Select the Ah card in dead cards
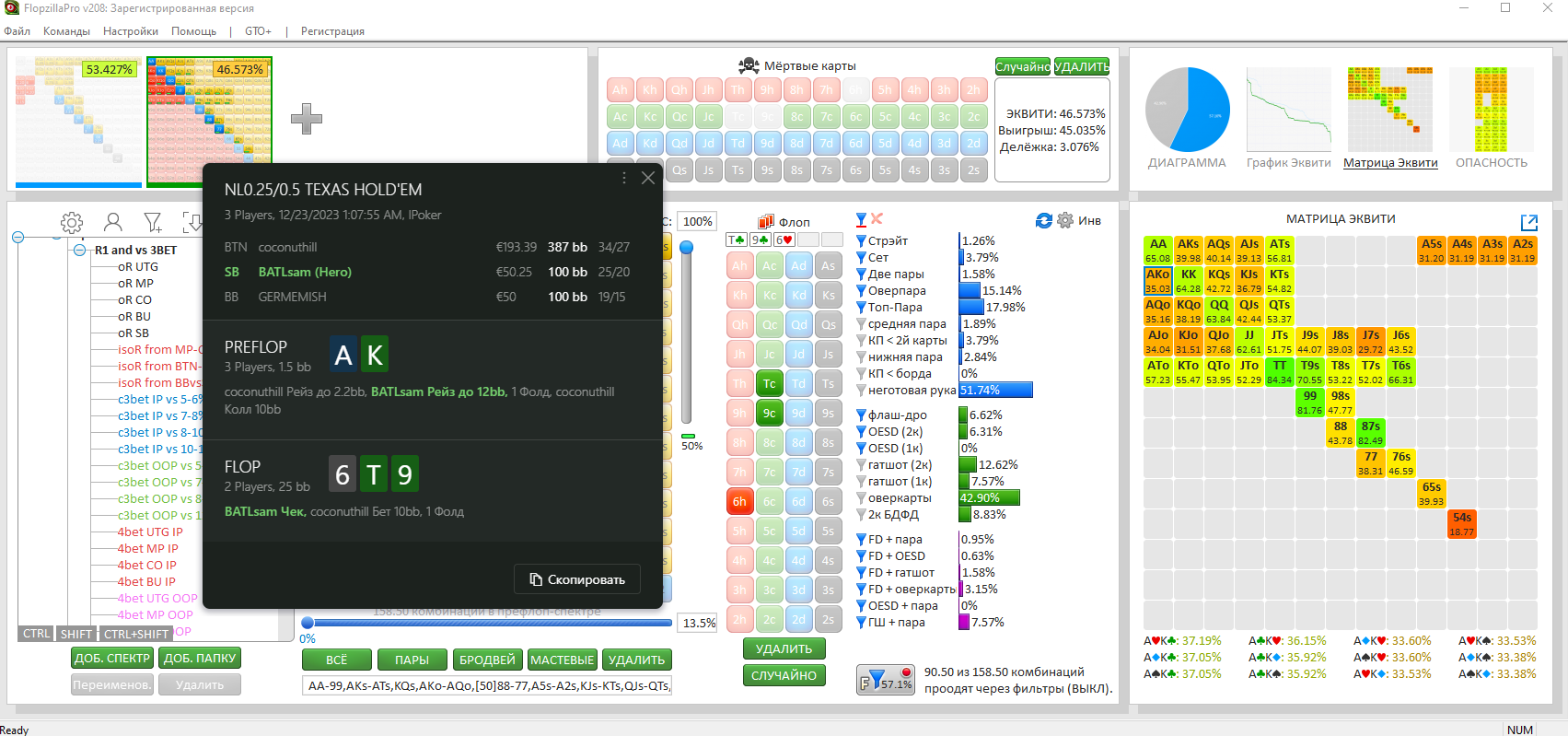Screen dimensions: 1568x736 click(621, 89)
